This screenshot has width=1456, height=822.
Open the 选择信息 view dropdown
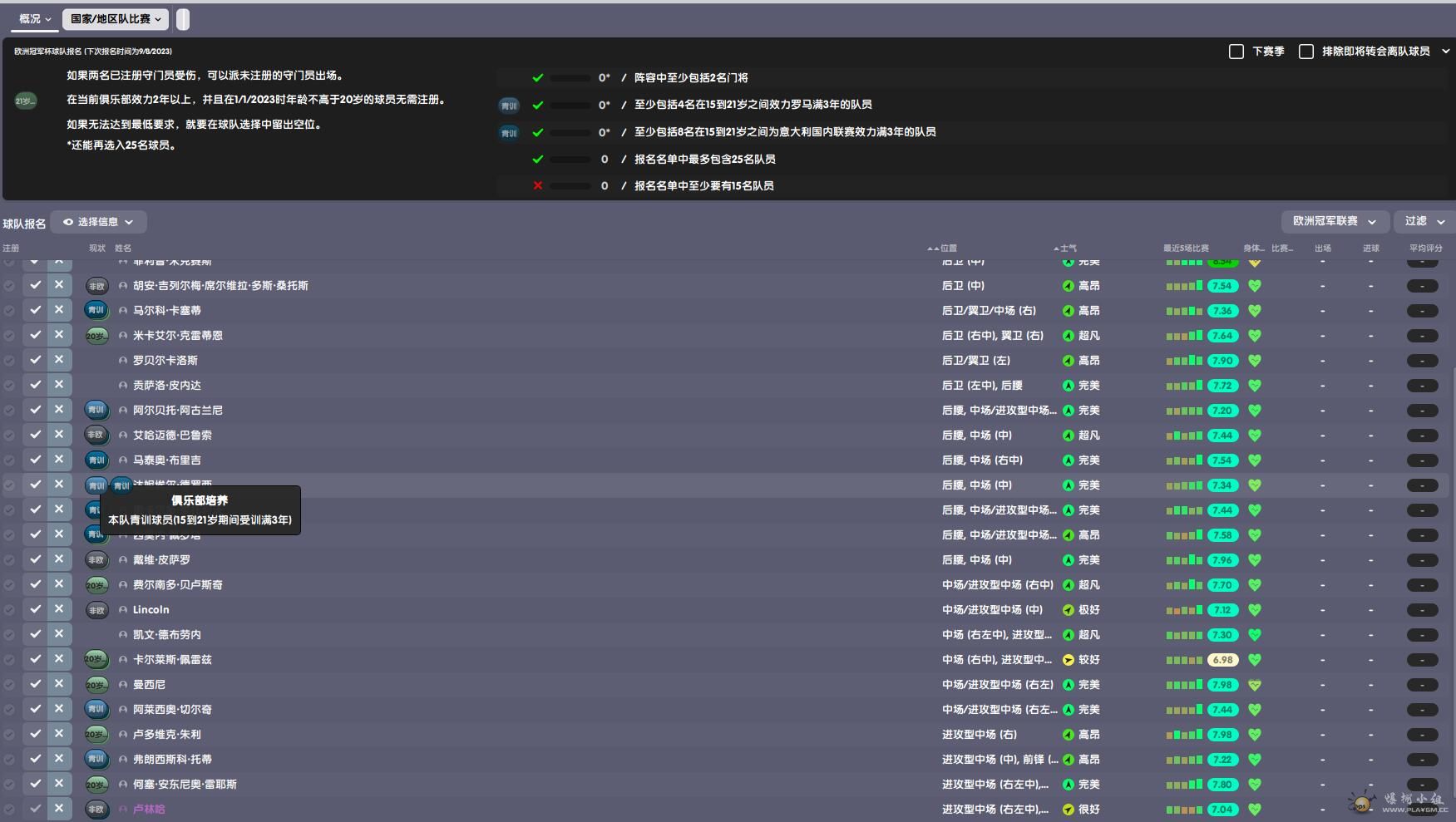[x=98, y=222]
